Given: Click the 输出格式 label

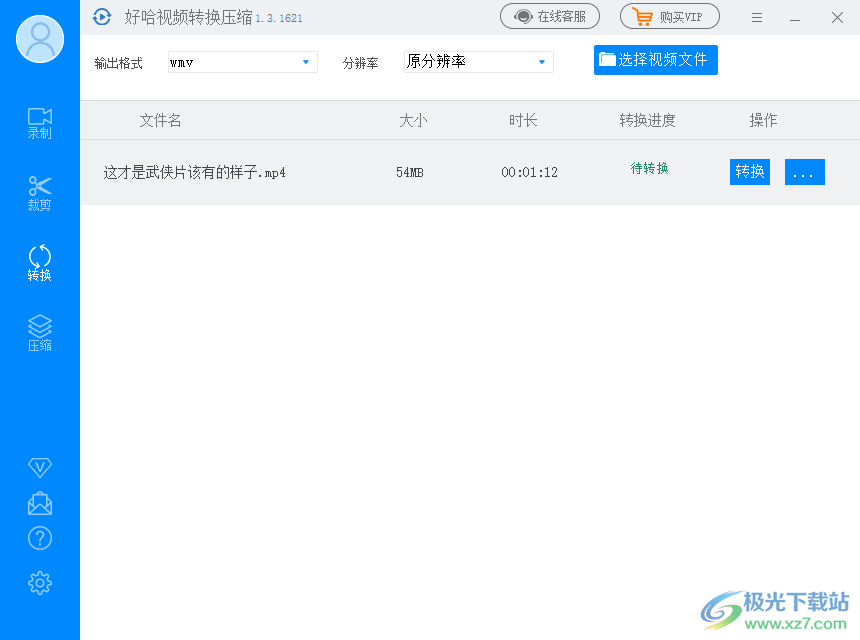Looking at the screenshot, I should [x=118, y=63].
